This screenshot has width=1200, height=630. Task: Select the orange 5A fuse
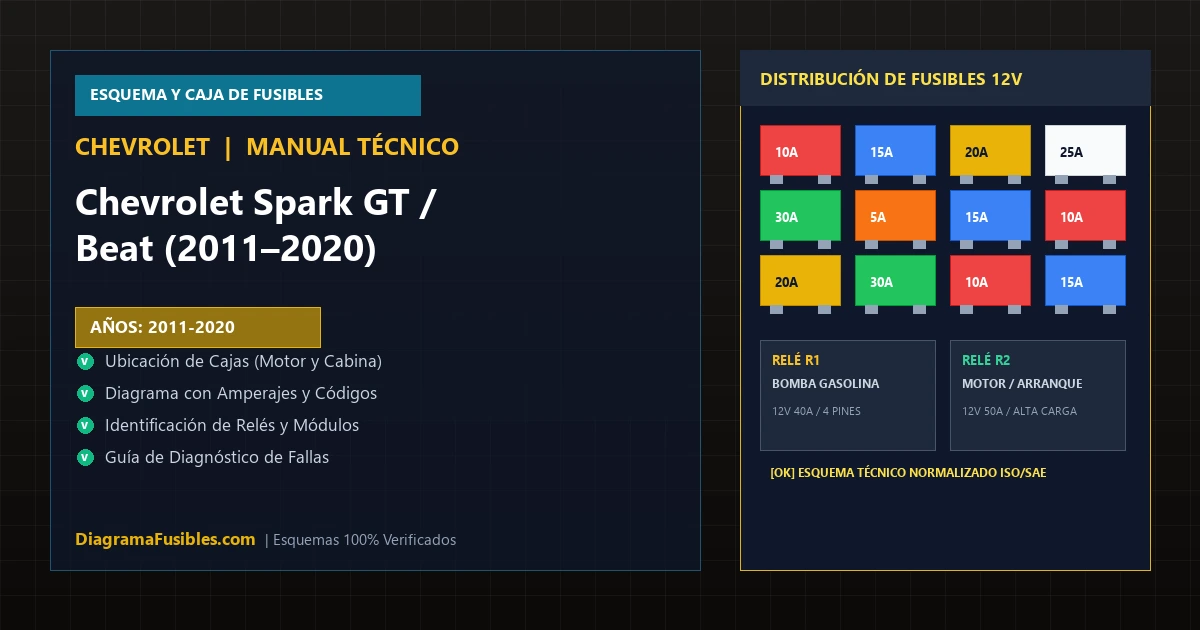click(x=895, y=216)
